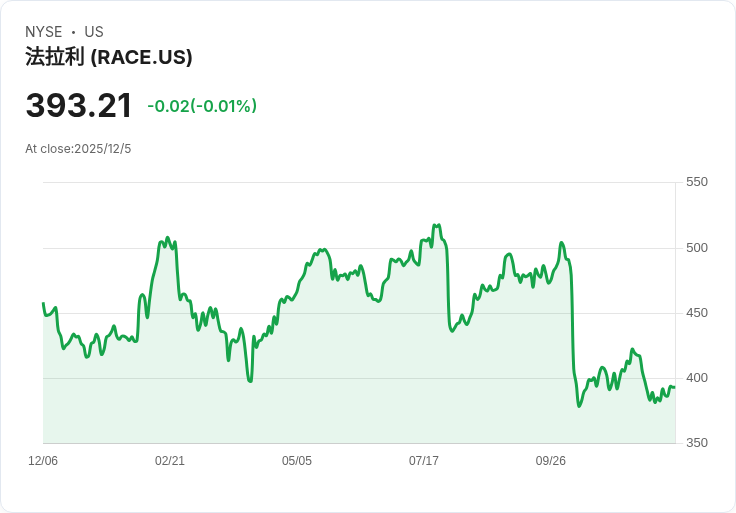
Task: Click the US market label
Action: coord(94,32)
